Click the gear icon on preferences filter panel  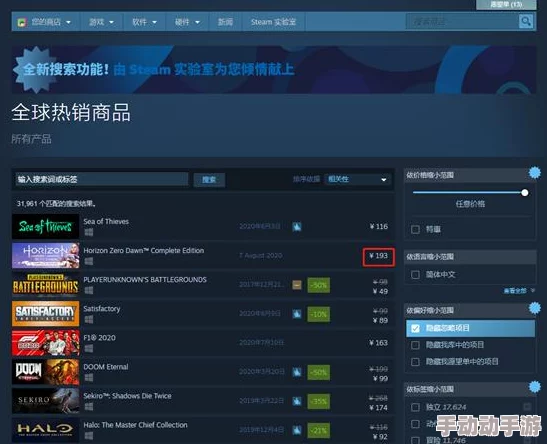[x=534, y=308]
